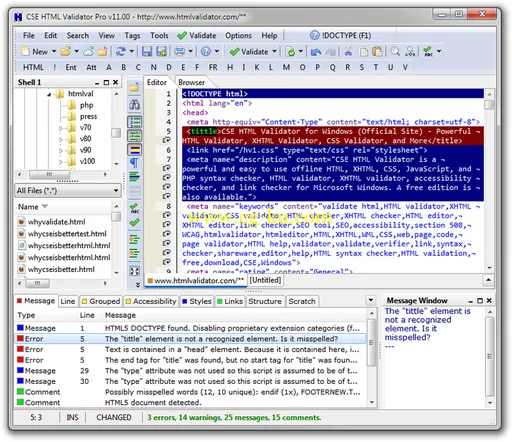Switch to the [Untitled] document tab
Image resolution: width=512 pixels, height=442 pixels.
point(265,280)
